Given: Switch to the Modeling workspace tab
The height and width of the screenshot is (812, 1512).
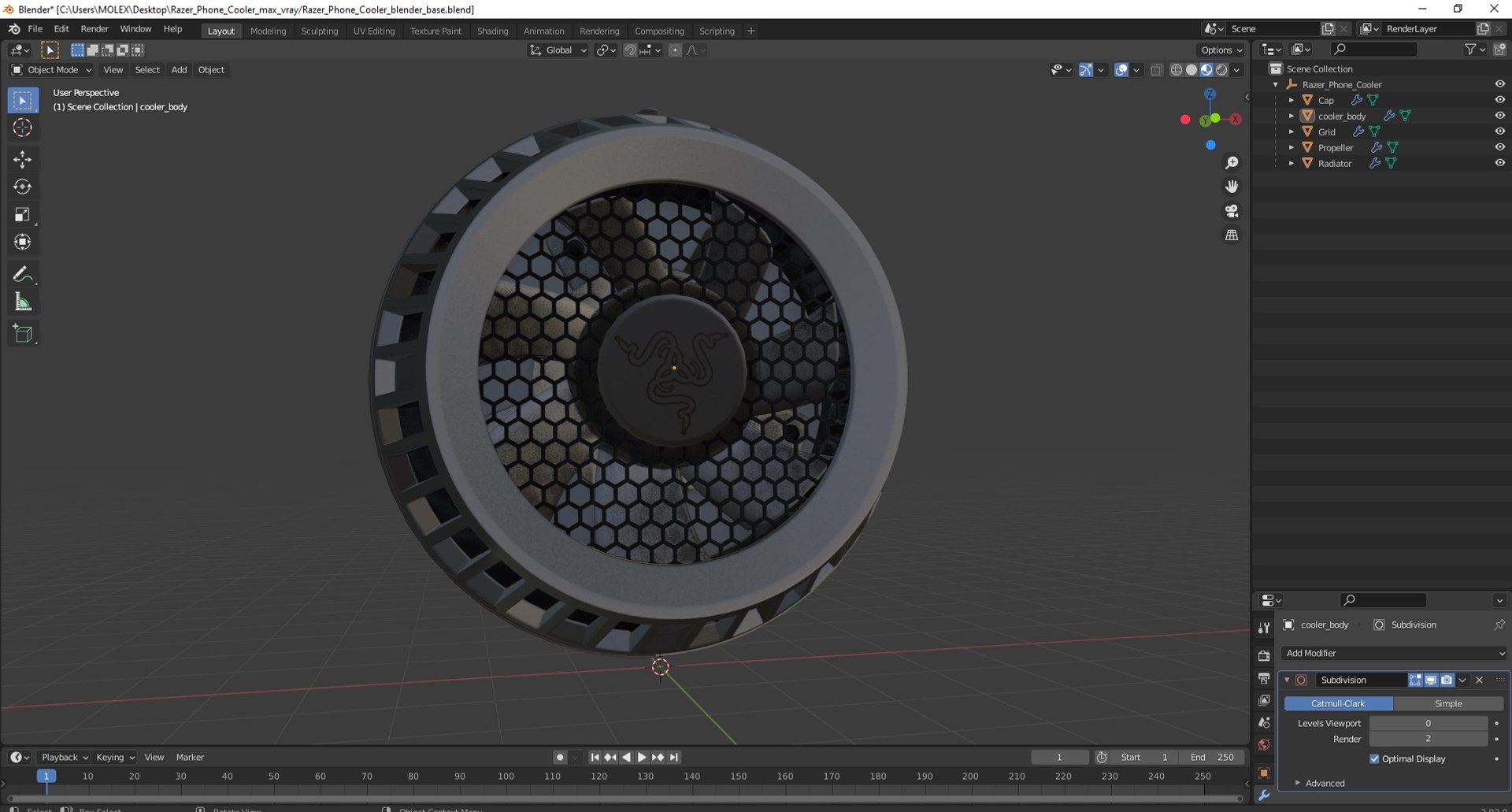Looking at the screenshot, I should [268, 31].
